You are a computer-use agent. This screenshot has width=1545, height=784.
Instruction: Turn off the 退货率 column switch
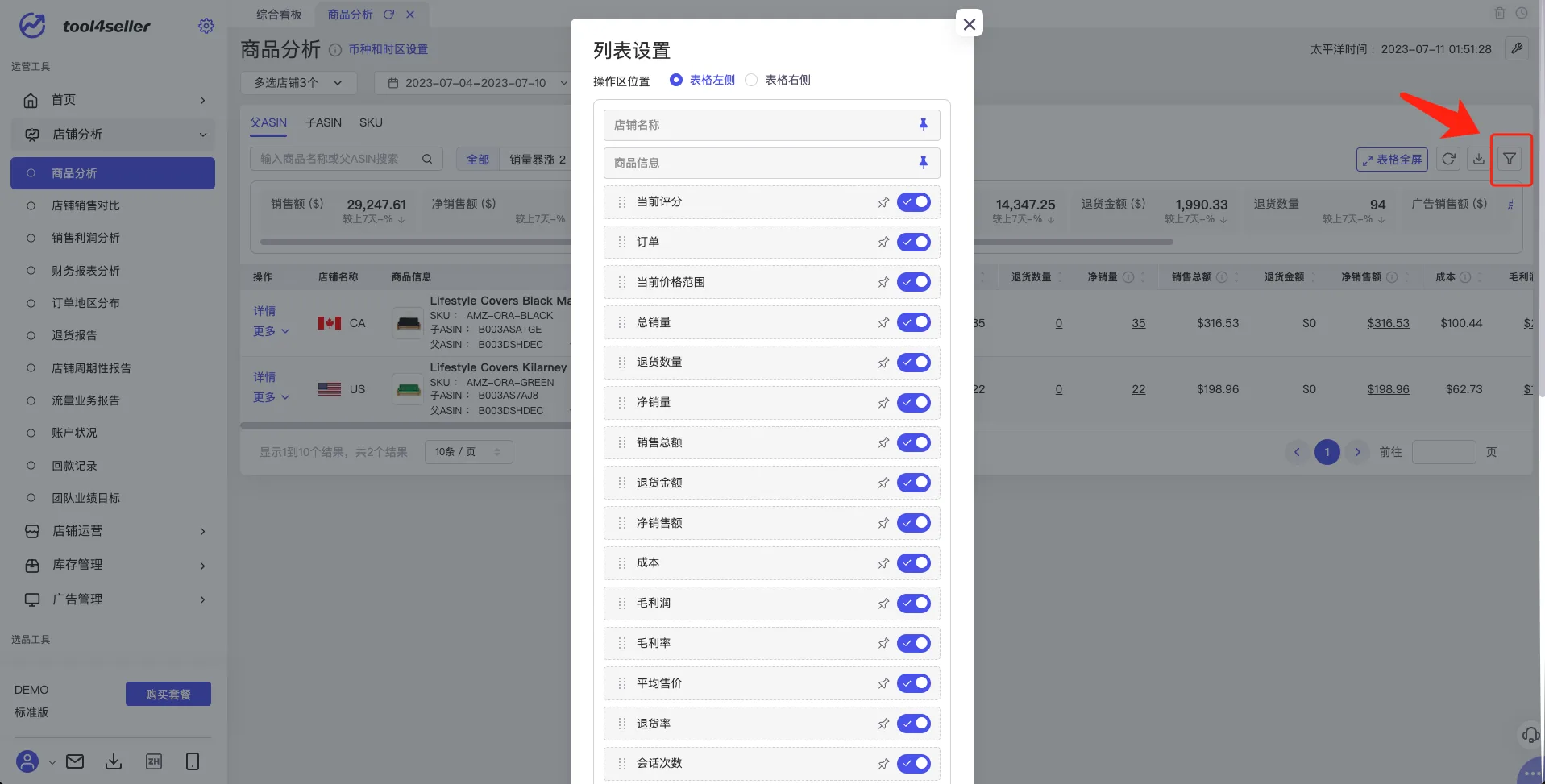pos(914,724)
